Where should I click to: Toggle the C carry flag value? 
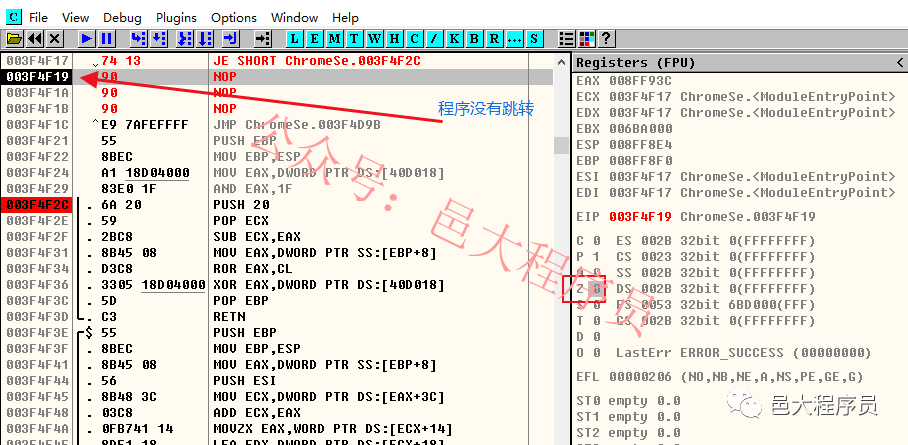596,240
